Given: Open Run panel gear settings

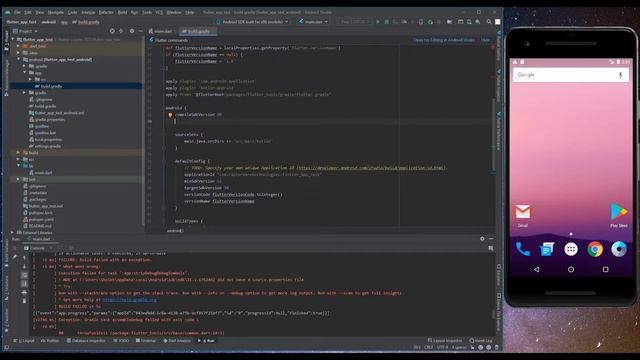Looking at the screenshot, I should (482, 239).
